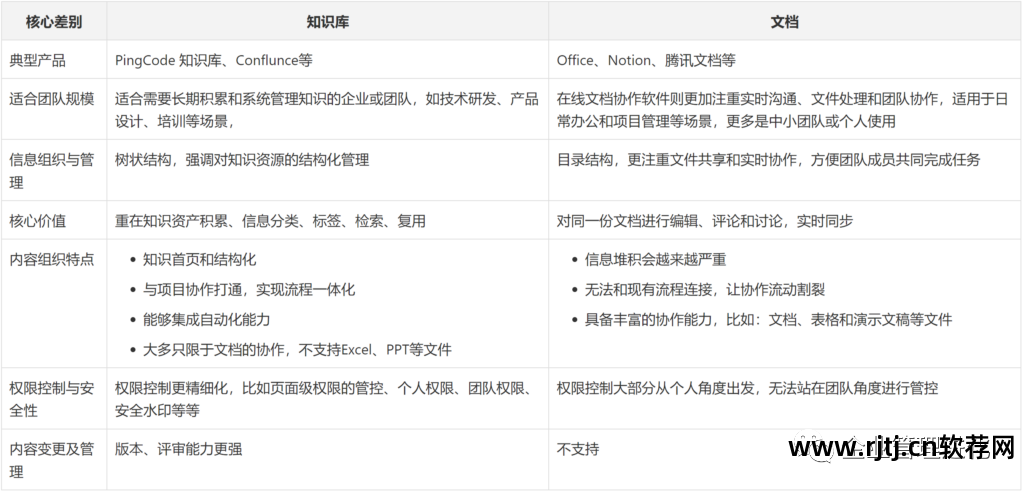Click the 知识首页和结构化 bullet item
The width and height of the screenshot is (1024, 493).
[199, 259]
